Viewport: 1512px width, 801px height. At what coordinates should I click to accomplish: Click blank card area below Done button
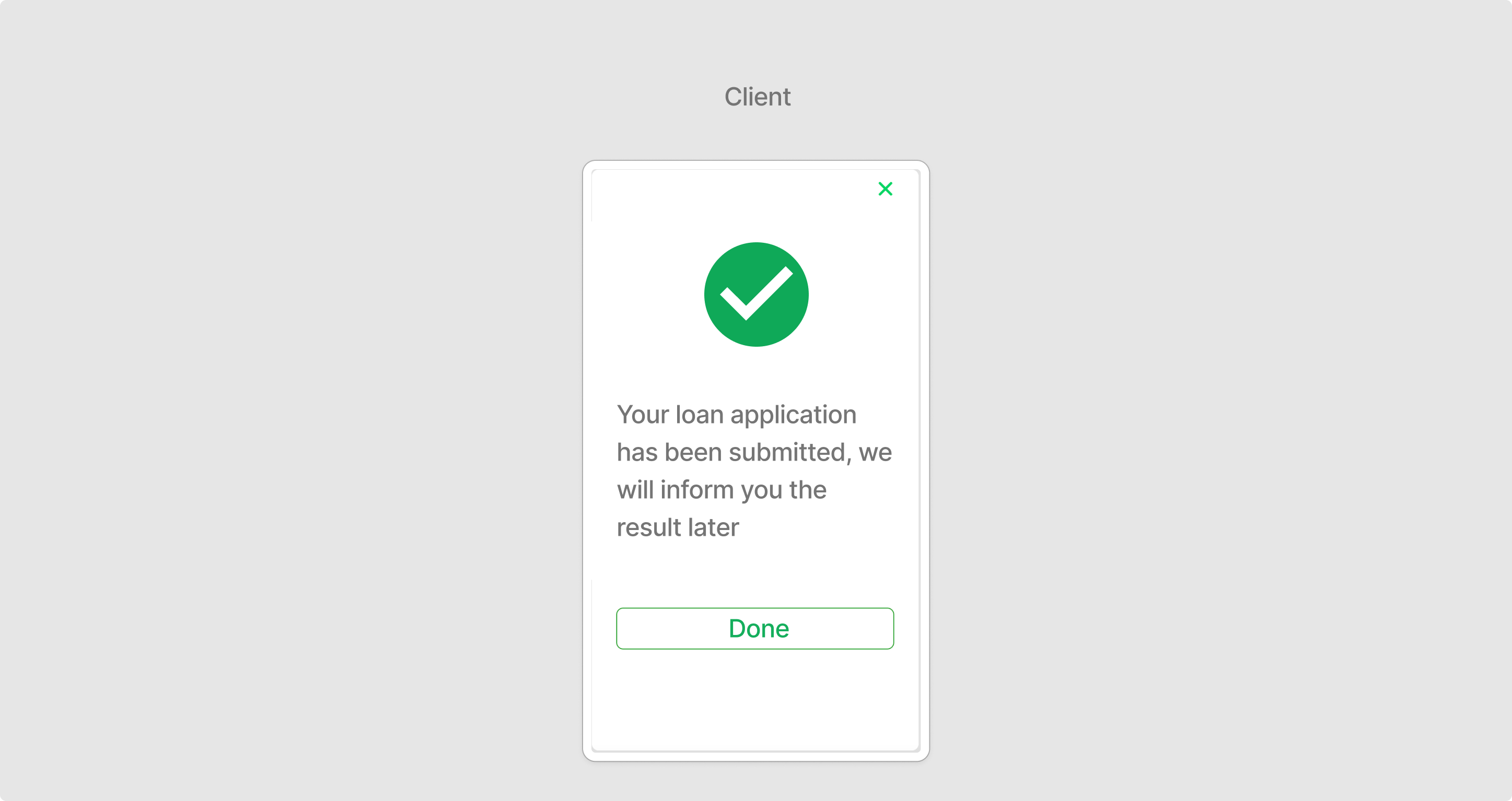coord(755,698)
